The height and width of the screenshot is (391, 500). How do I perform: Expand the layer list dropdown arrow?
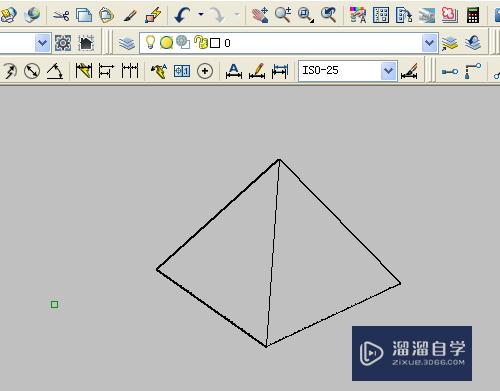429,43
